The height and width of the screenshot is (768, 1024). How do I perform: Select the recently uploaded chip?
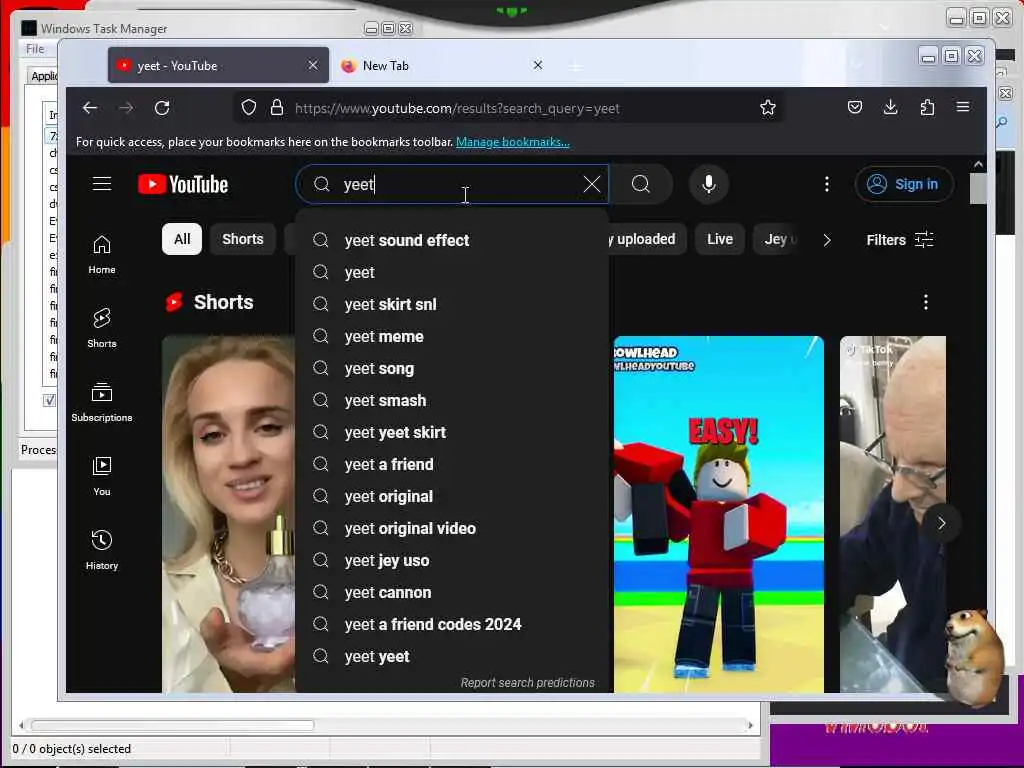(x=646, y=239)
